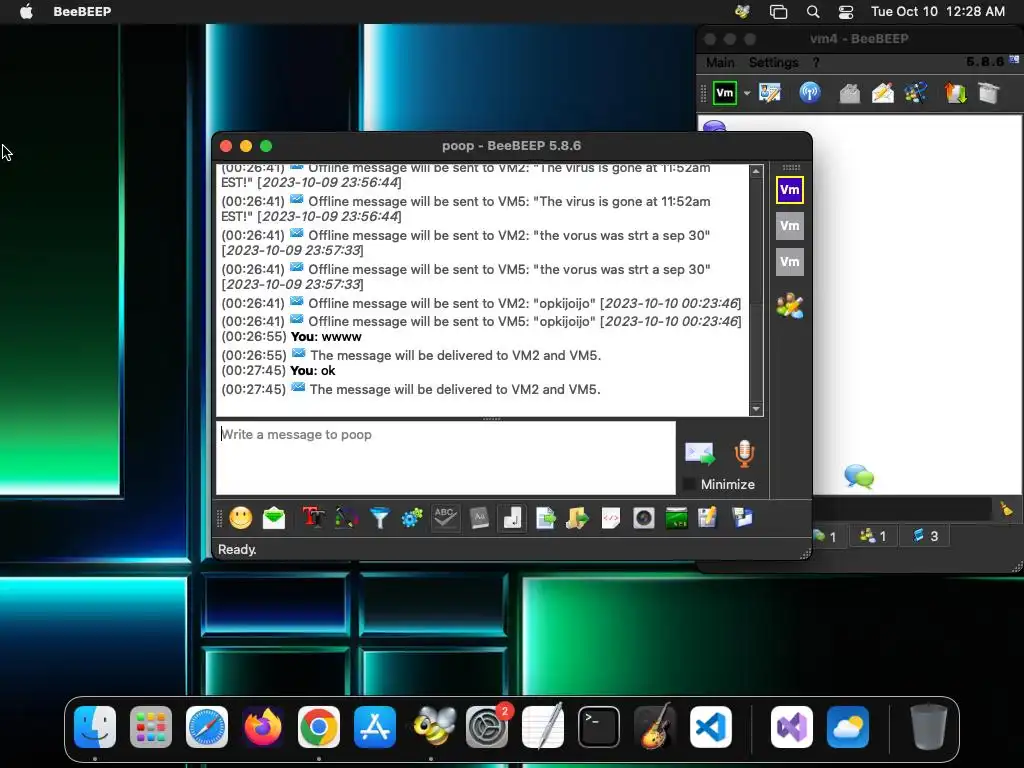
Task: Open the Main menu in vm4 window
Action: point(720,63)
